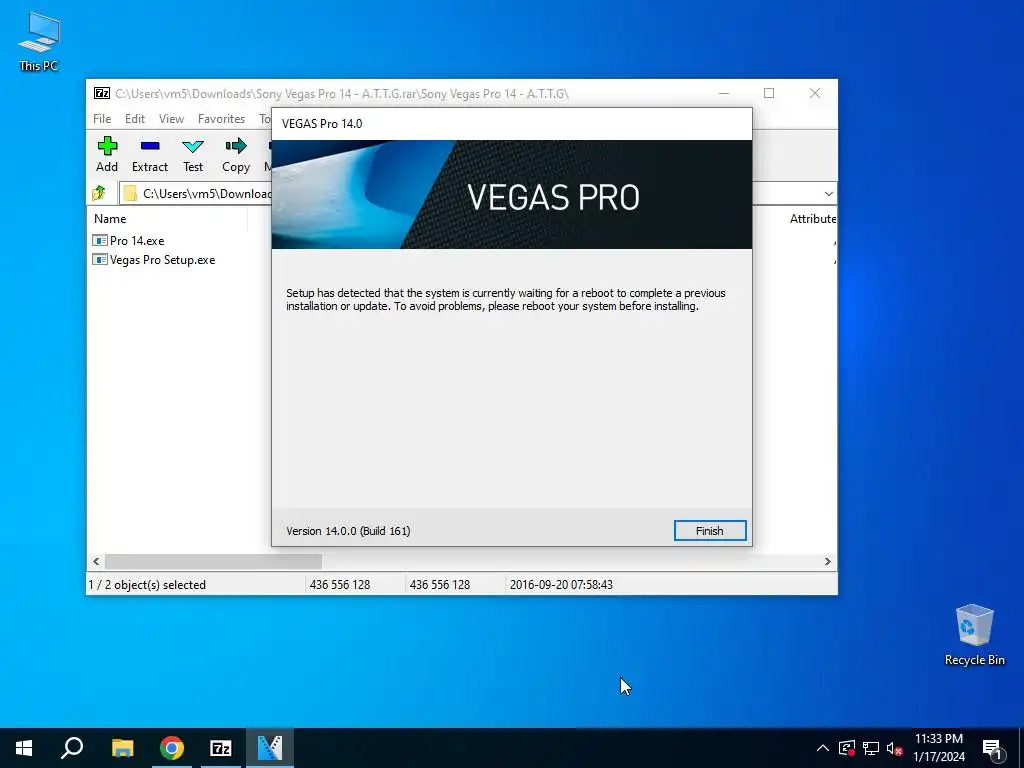Expand the 7-Zip address path dropdown
1024x768 pixels.
[x=828, y=193]
